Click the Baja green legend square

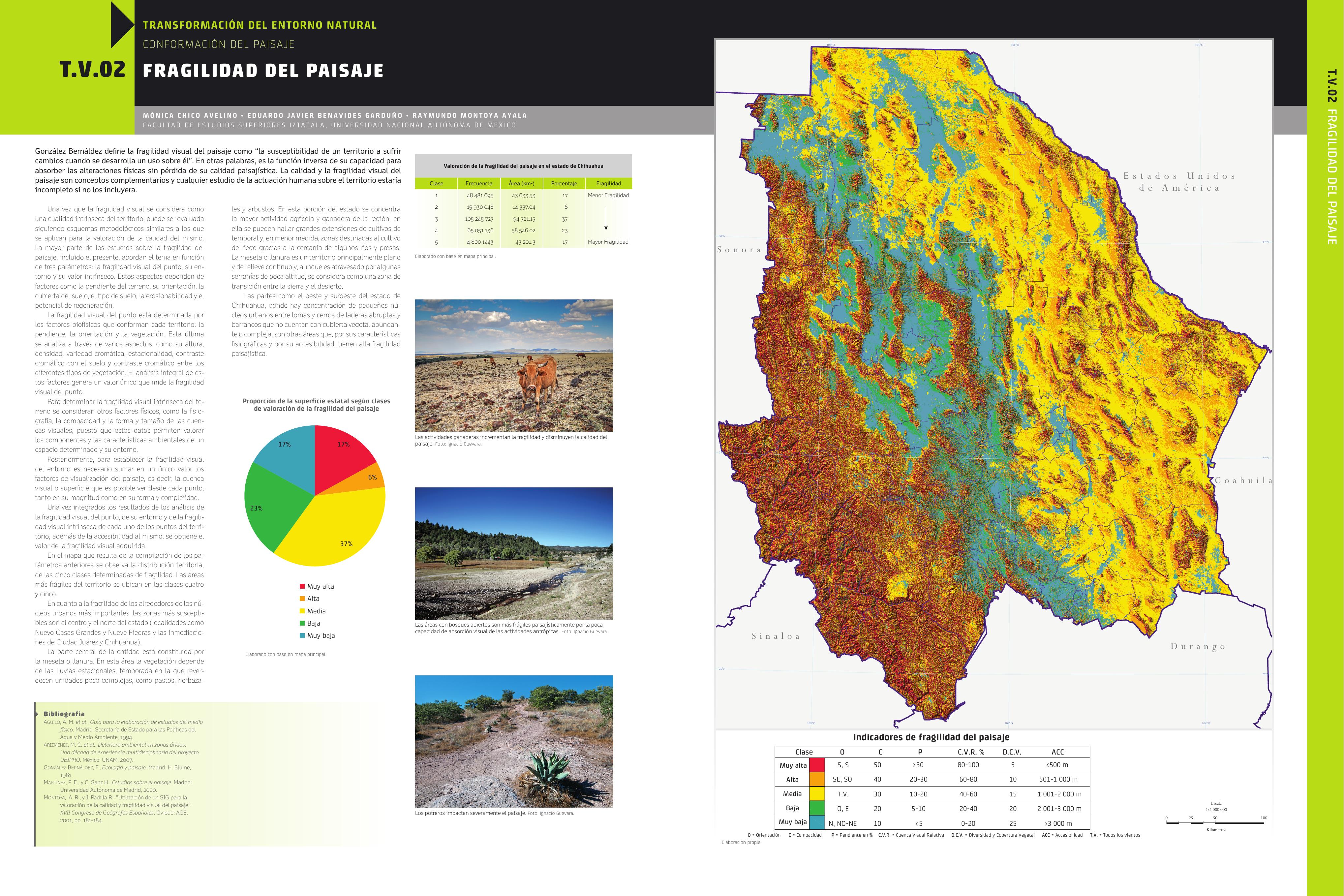[302, 623]
